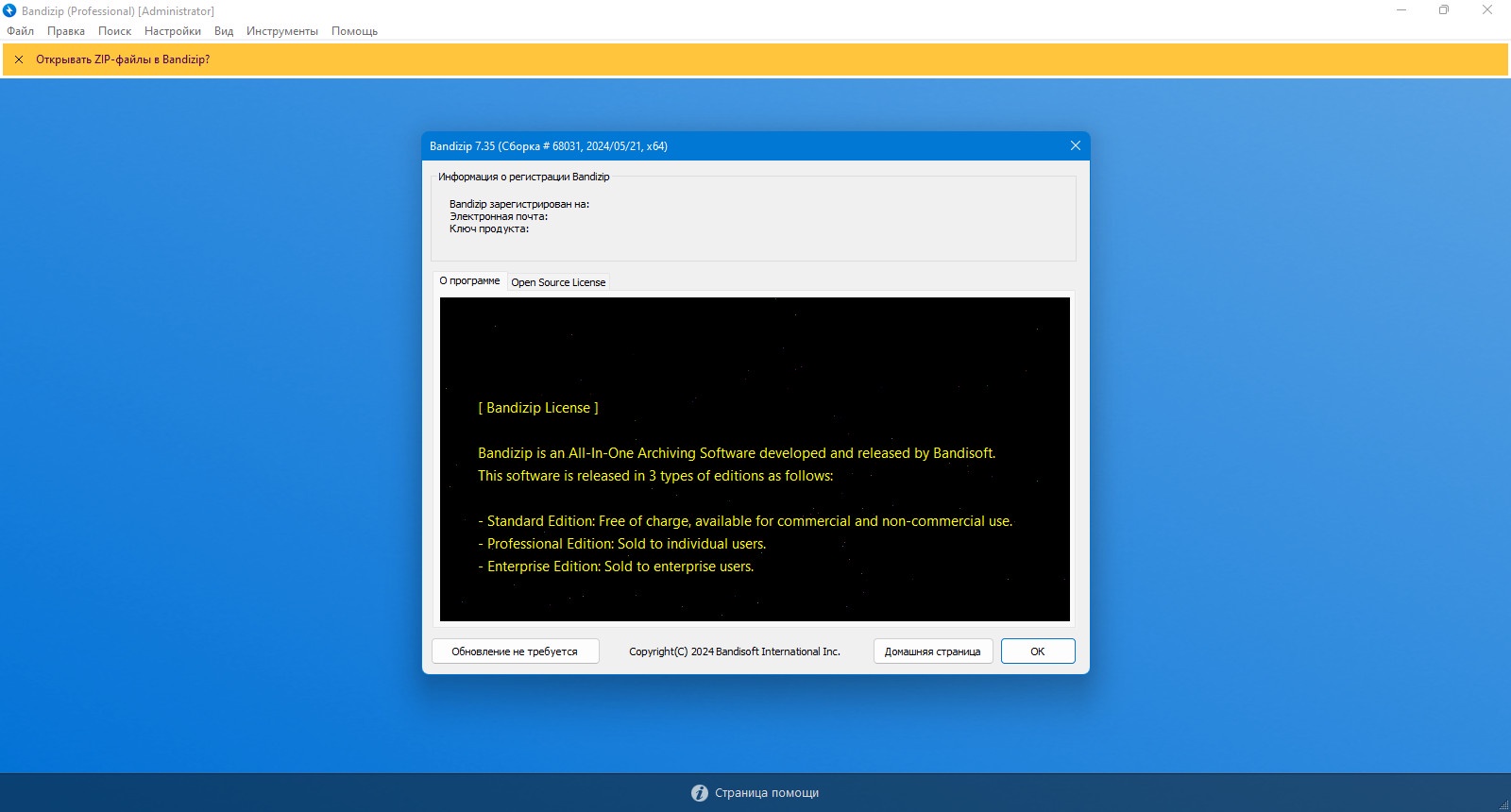Dismiss the yellow ZIP association notification bar

click(x=19, y=59)
